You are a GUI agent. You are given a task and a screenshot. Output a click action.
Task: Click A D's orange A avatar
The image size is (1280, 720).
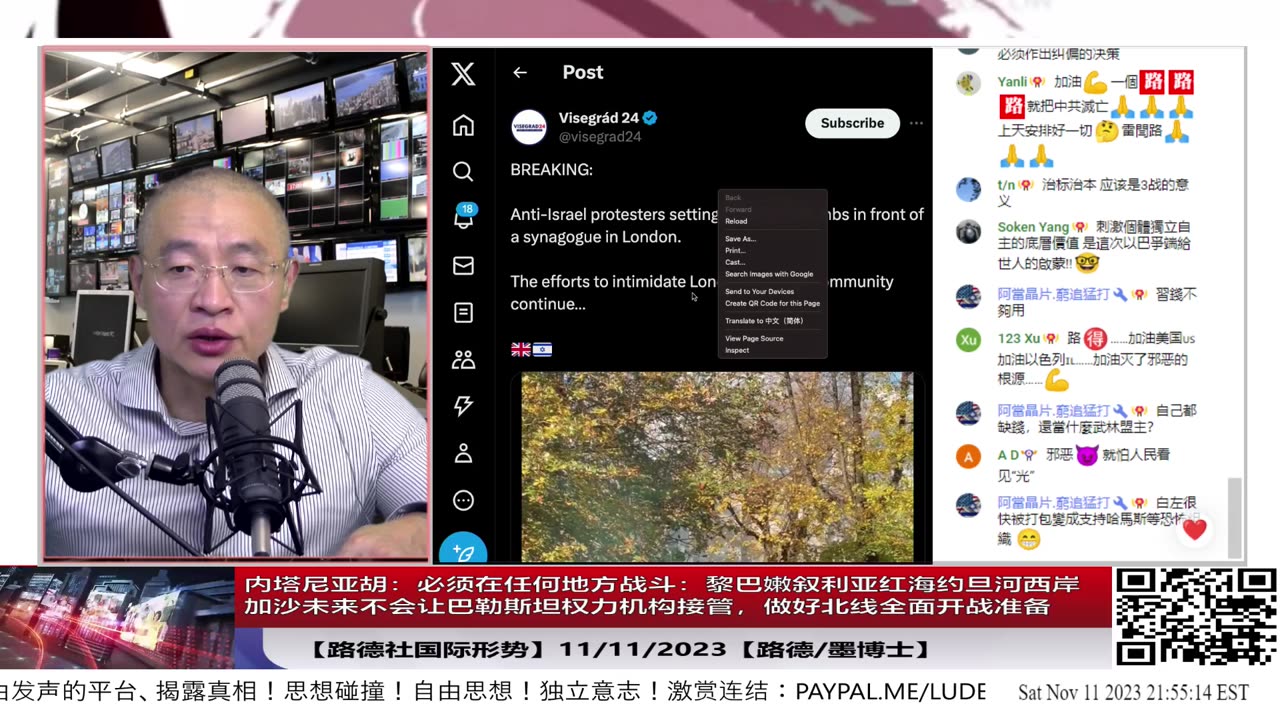click(968, 456)
